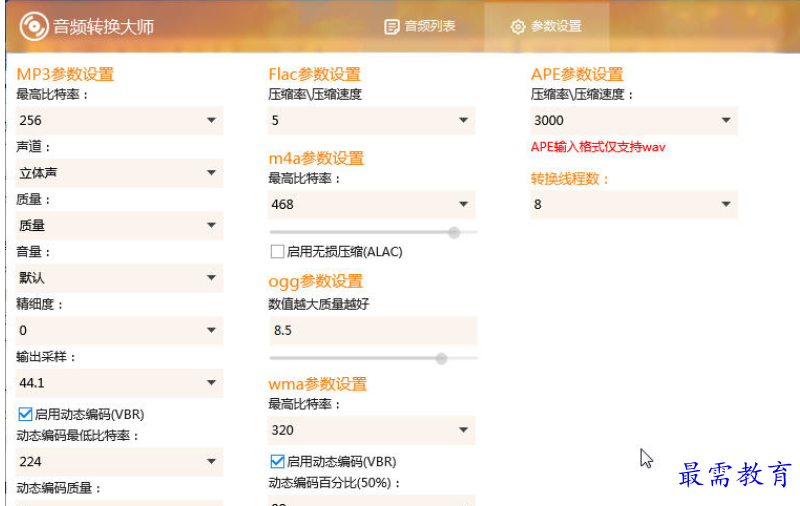The image size is (800, 506).
Task: Switch to the 音频列表 tab
Action: point(420,27)
